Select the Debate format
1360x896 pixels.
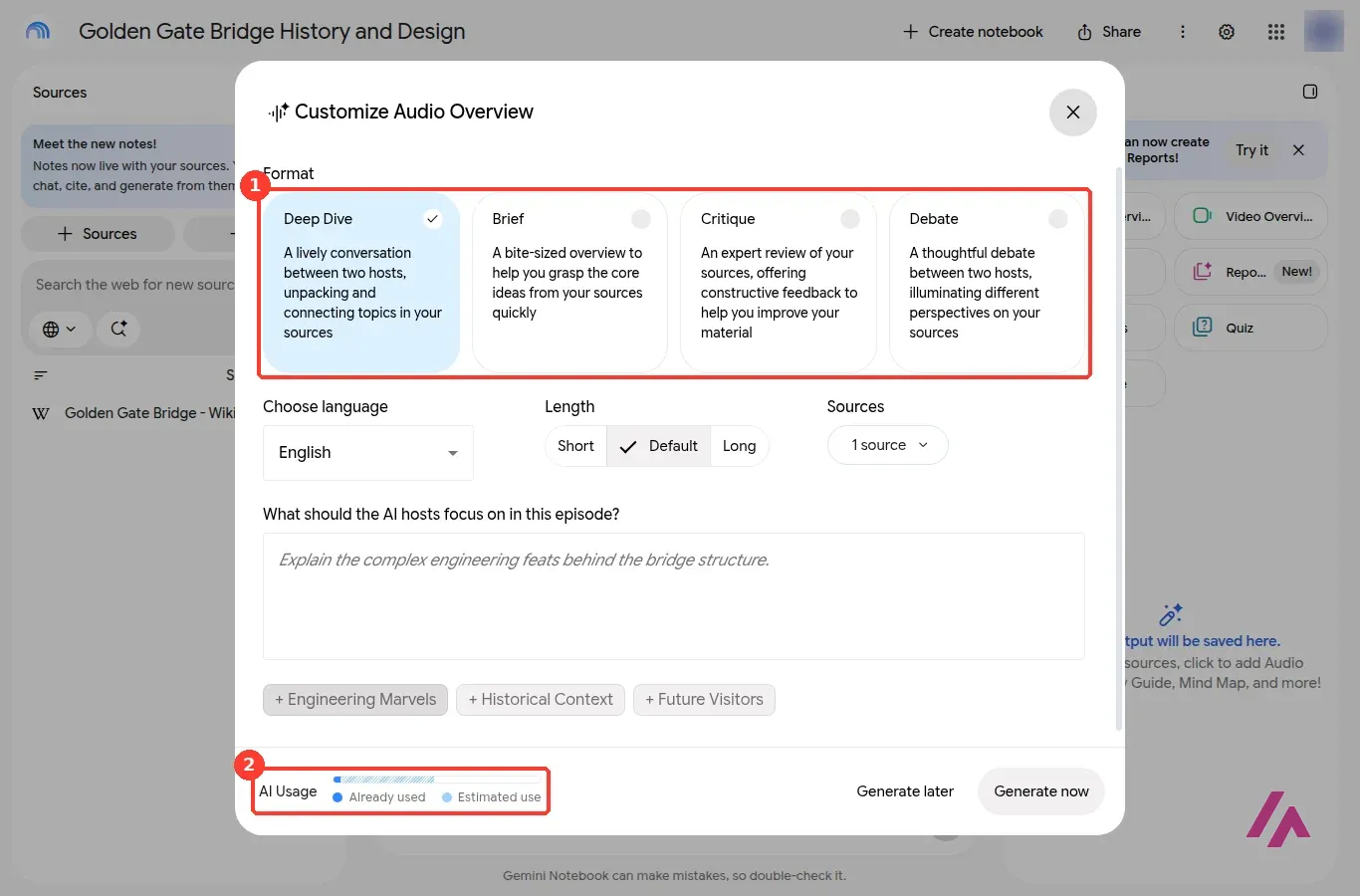[987, 282]
